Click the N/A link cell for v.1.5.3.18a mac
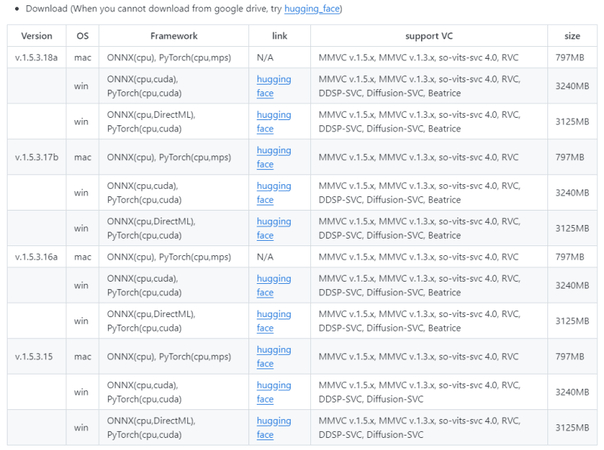Image resolution: width=604 pixels, height=450 pixels. click(266, 58)
